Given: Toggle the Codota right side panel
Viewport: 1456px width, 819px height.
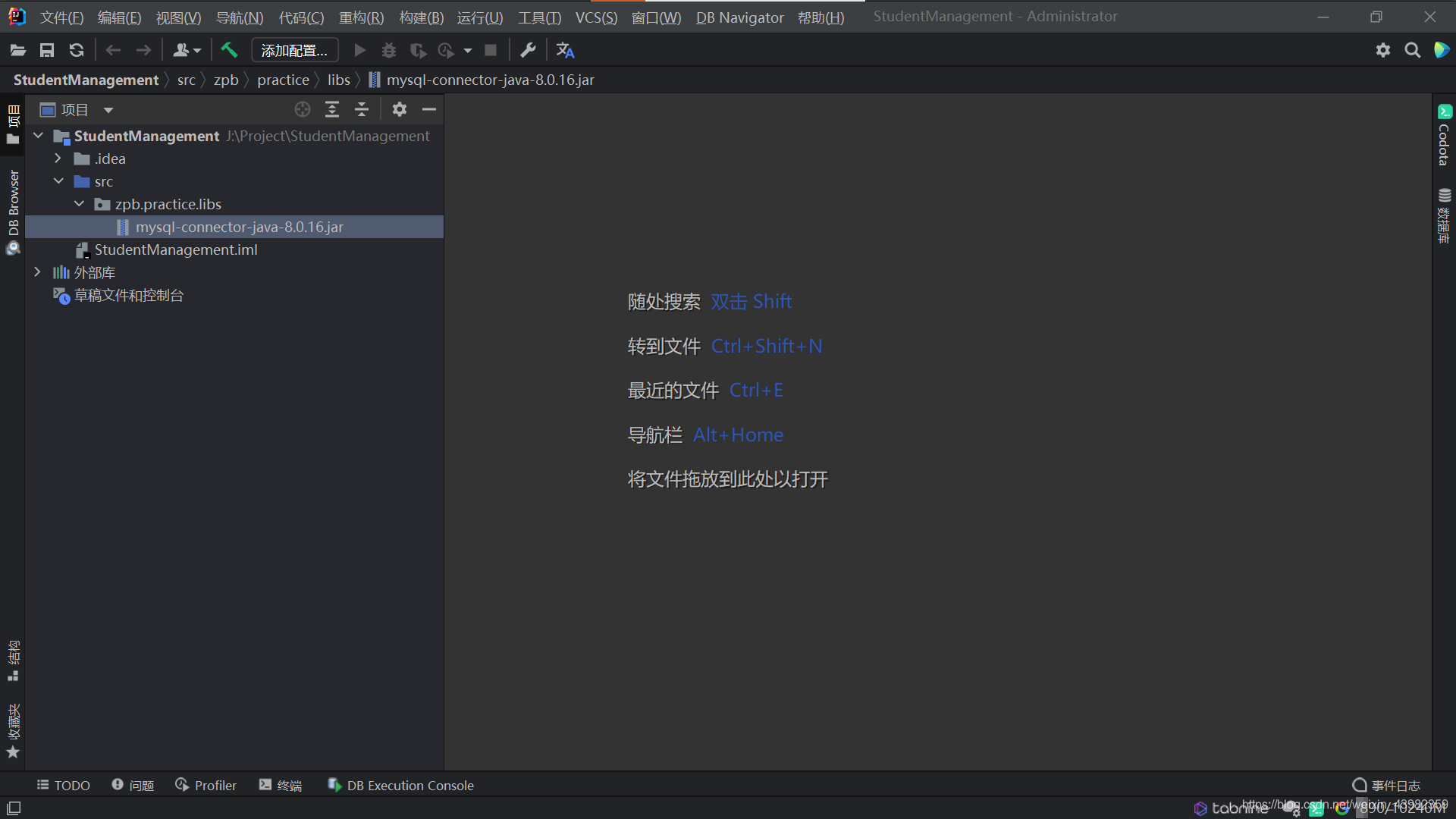Looking at the screenshot, I should pyautogui.click(x=1444, y=136).
